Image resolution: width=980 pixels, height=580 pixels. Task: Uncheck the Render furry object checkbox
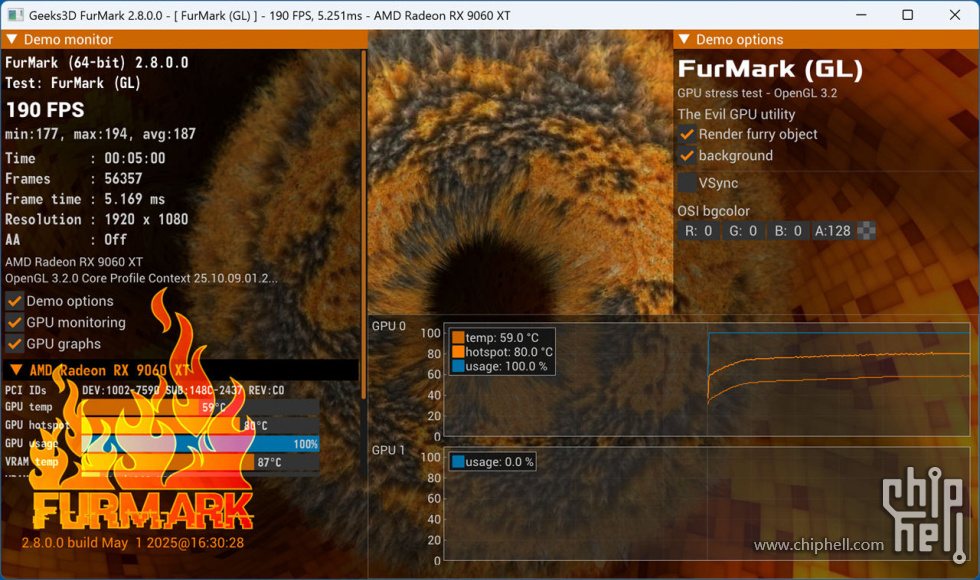click(687, 134)
